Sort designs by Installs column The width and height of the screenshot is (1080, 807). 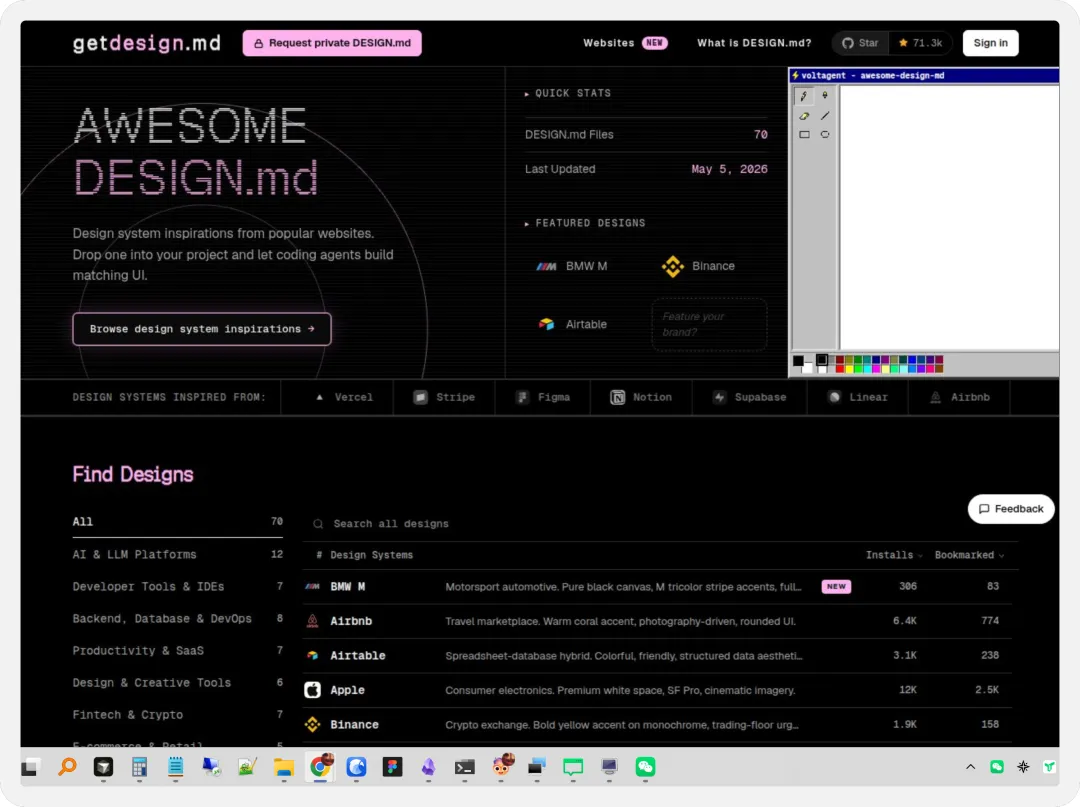[893, 555]
